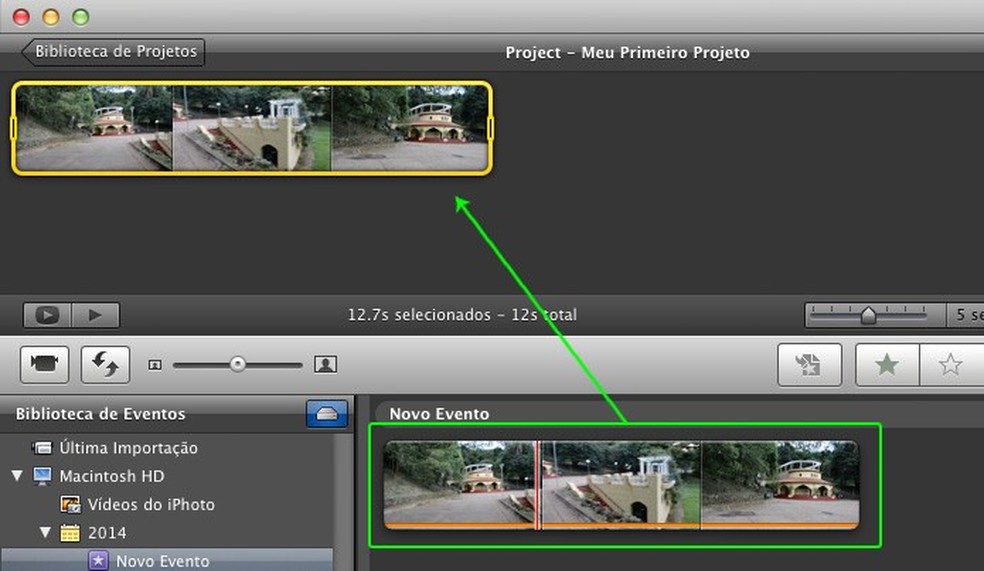Collapse the Macintosh HD tree item
The height and width of the screenshot is (571, 984).
(x=17, y=476)
